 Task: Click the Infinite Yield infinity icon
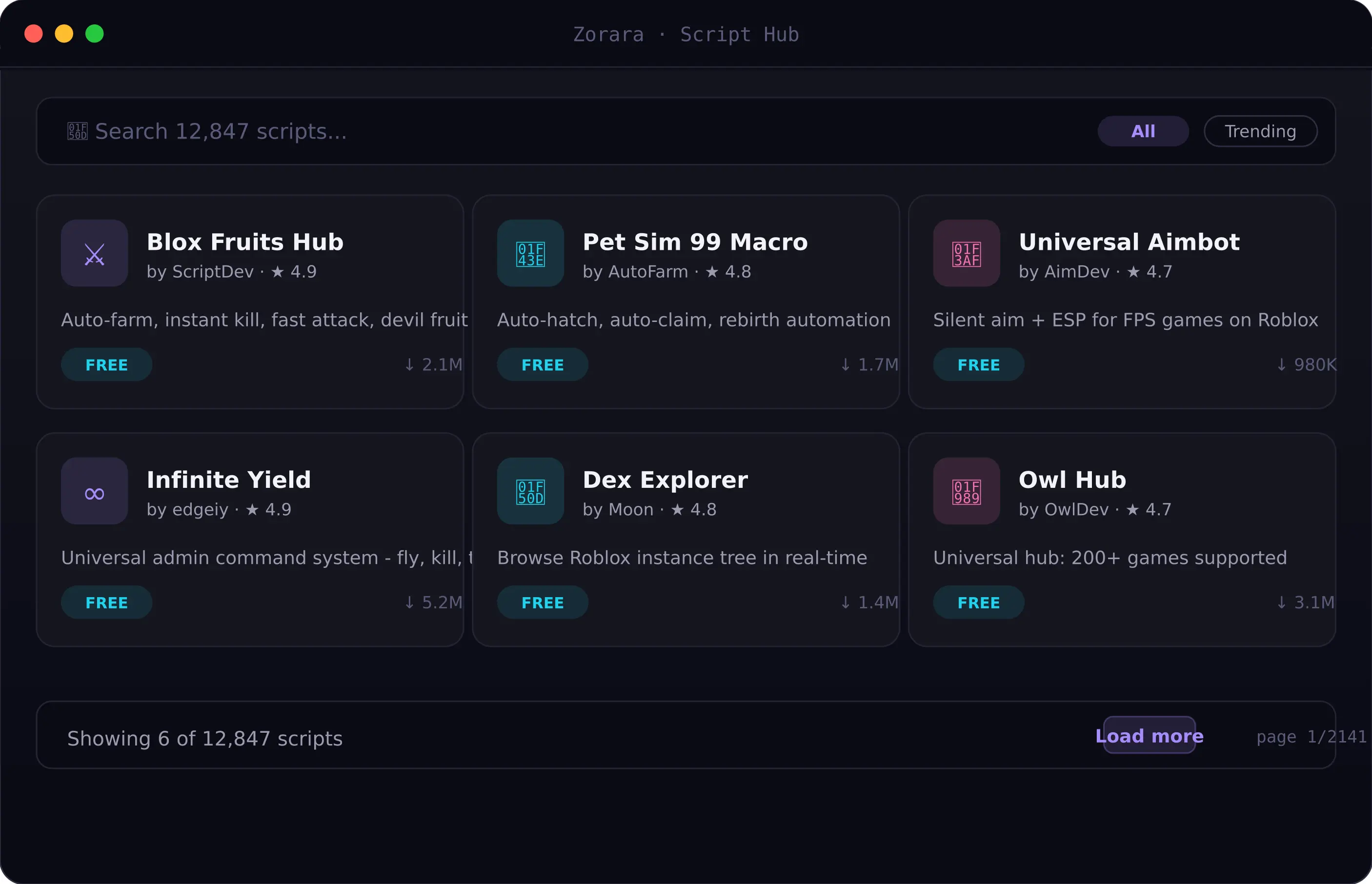94,491
